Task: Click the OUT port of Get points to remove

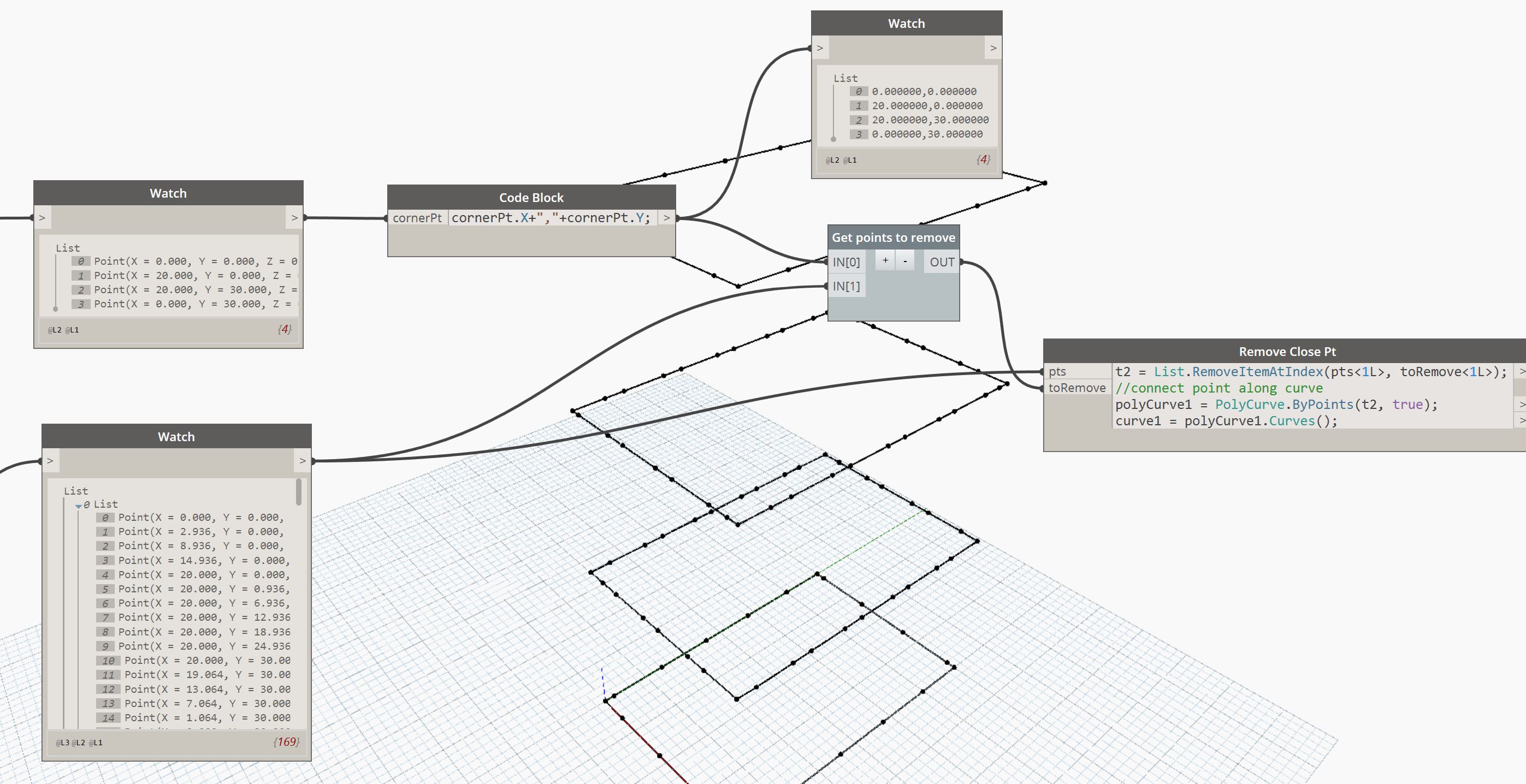Action: 941,262
